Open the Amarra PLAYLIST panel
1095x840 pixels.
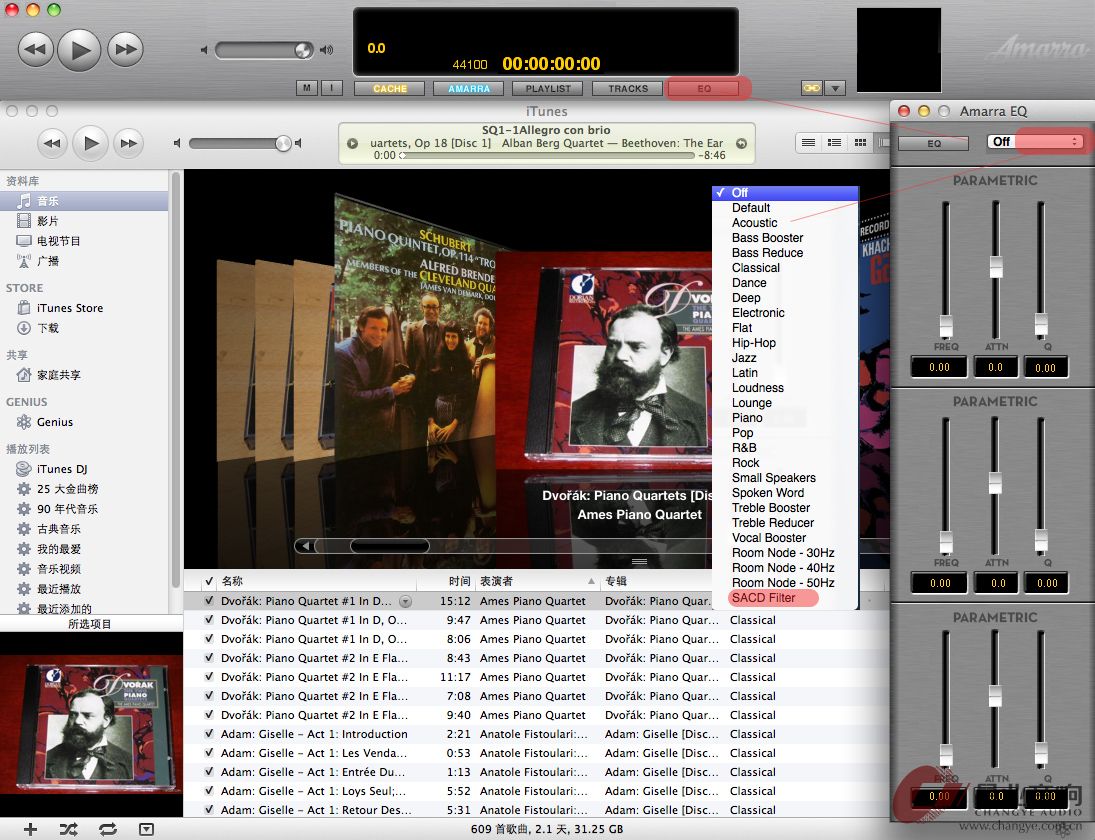coord(548,89)
